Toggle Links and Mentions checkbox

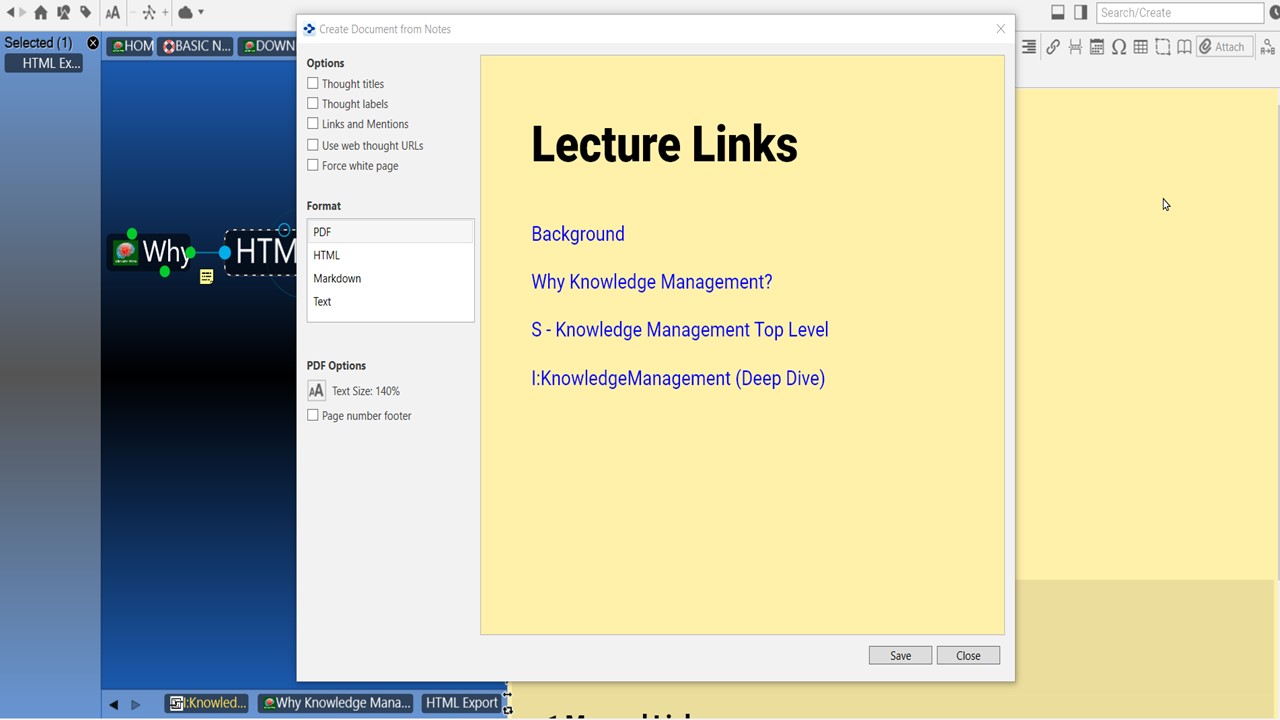click(313, 124)
